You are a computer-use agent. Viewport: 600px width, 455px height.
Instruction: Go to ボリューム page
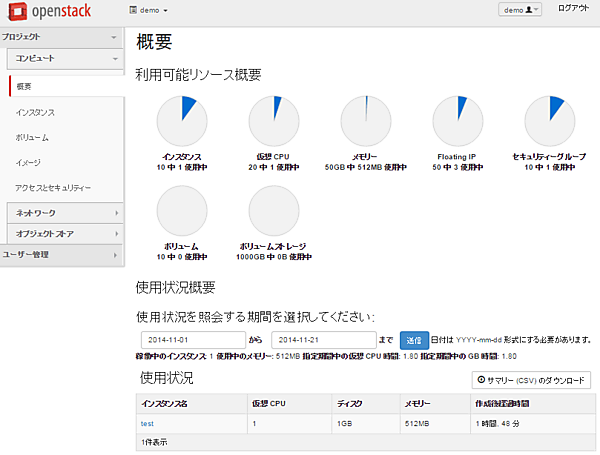point(32,137)
